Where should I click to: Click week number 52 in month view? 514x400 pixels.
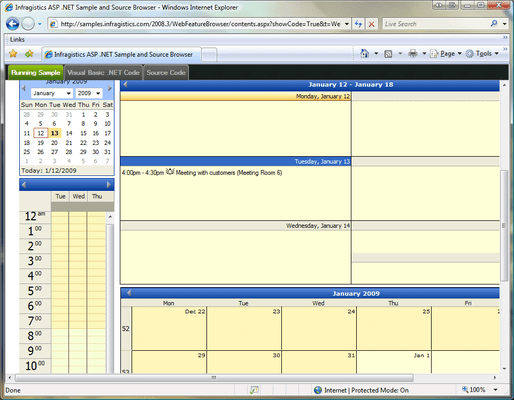tap(125, 329)
